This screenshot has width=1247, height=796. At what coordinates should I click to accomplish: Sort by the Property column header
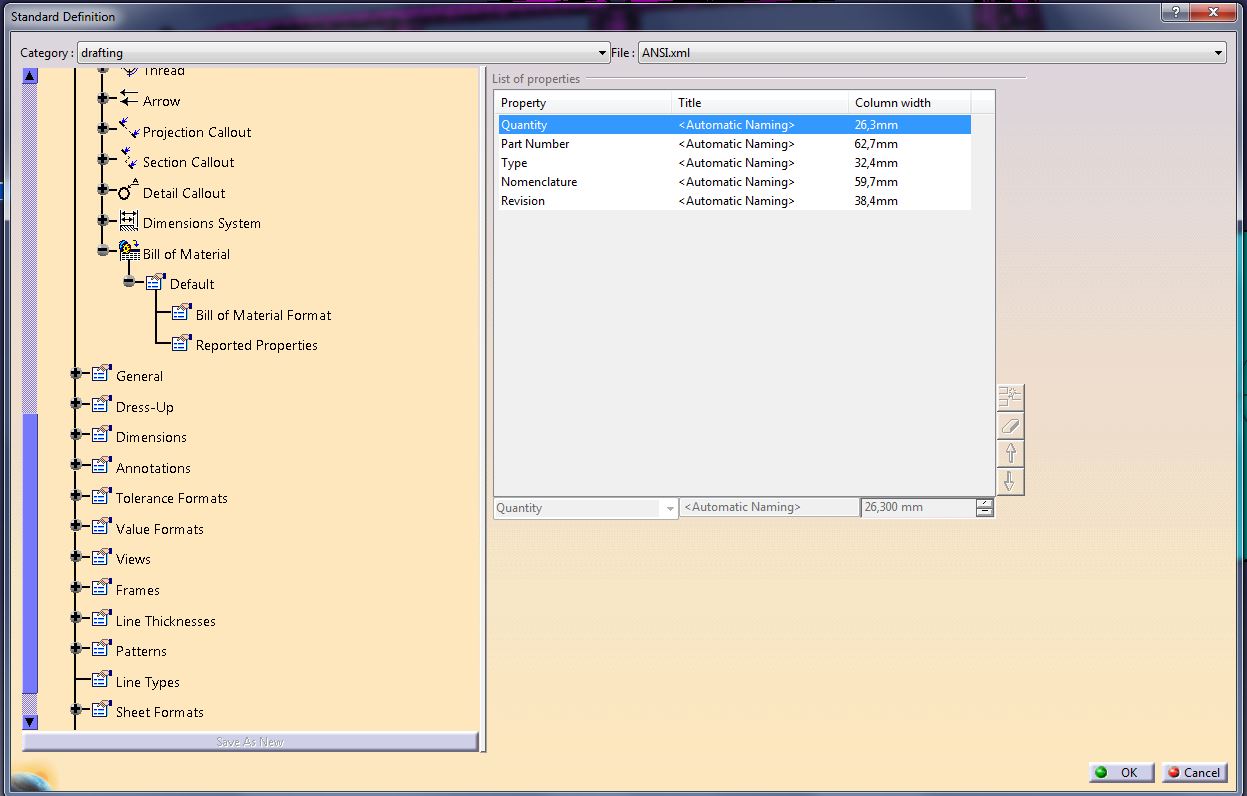pos(584,103)
